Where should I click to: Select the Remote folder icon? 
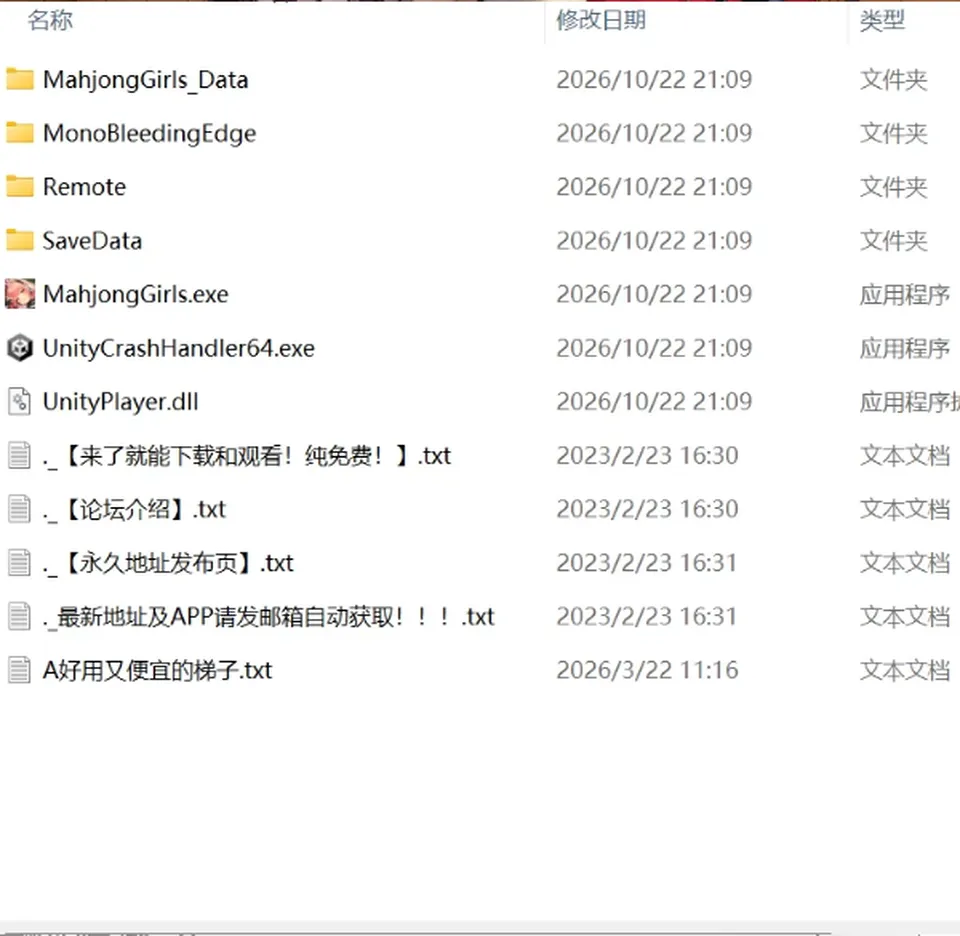coord(20,187)
